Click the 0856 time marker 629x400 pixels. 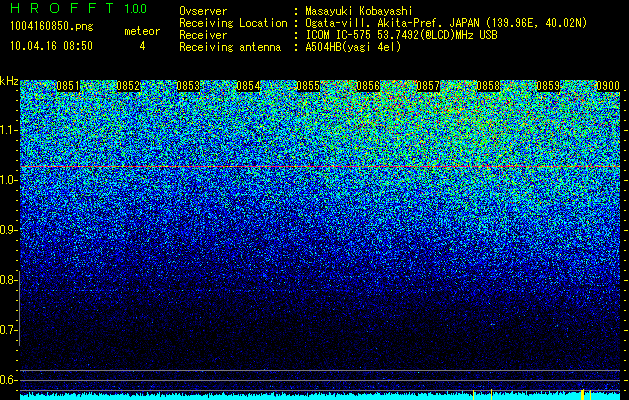368,86
